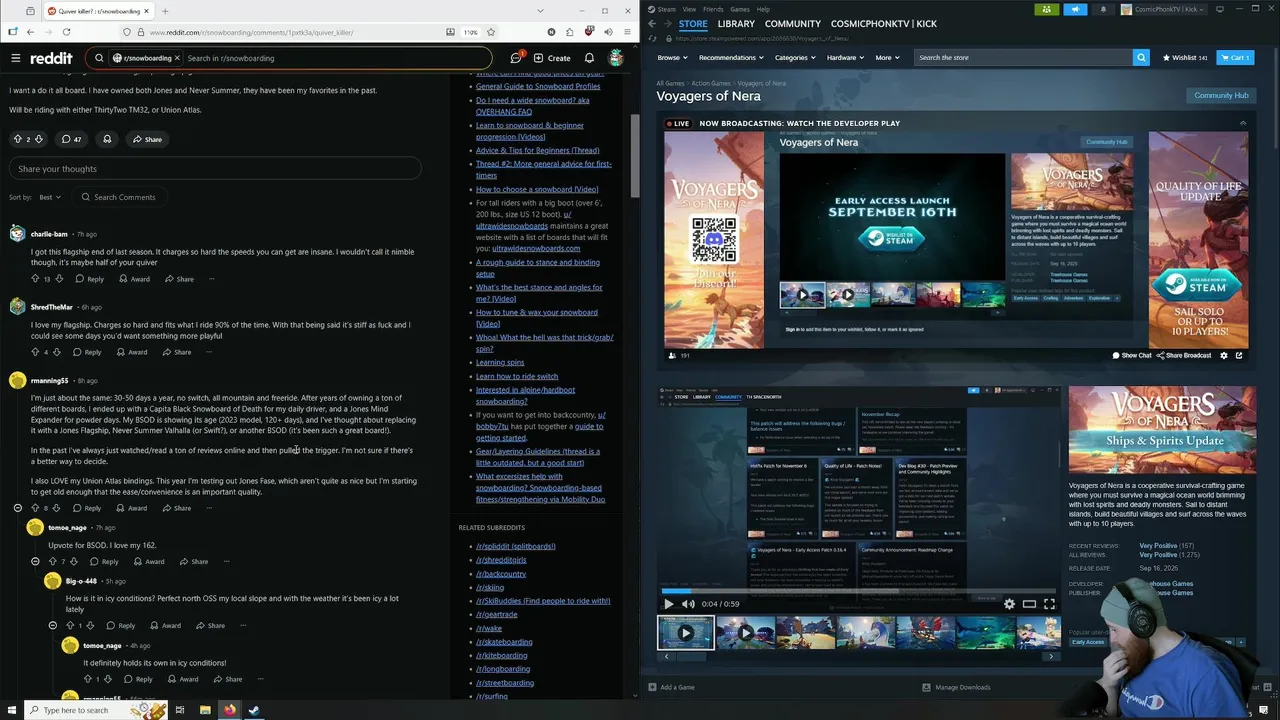Give award to the main post
The height and width of the screenshot is (720, 1280).
[107, 139]
